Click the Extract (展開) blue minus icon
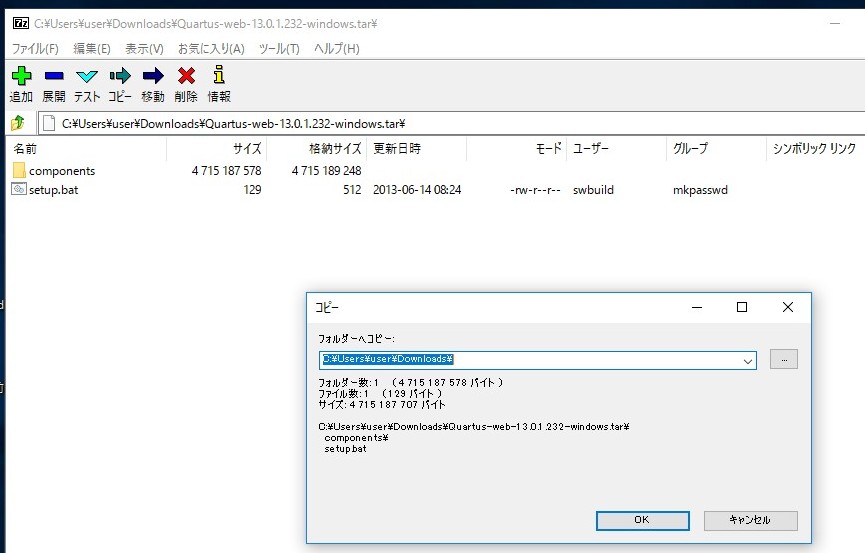Screen dimensions: 865x553 coord(54,75)
